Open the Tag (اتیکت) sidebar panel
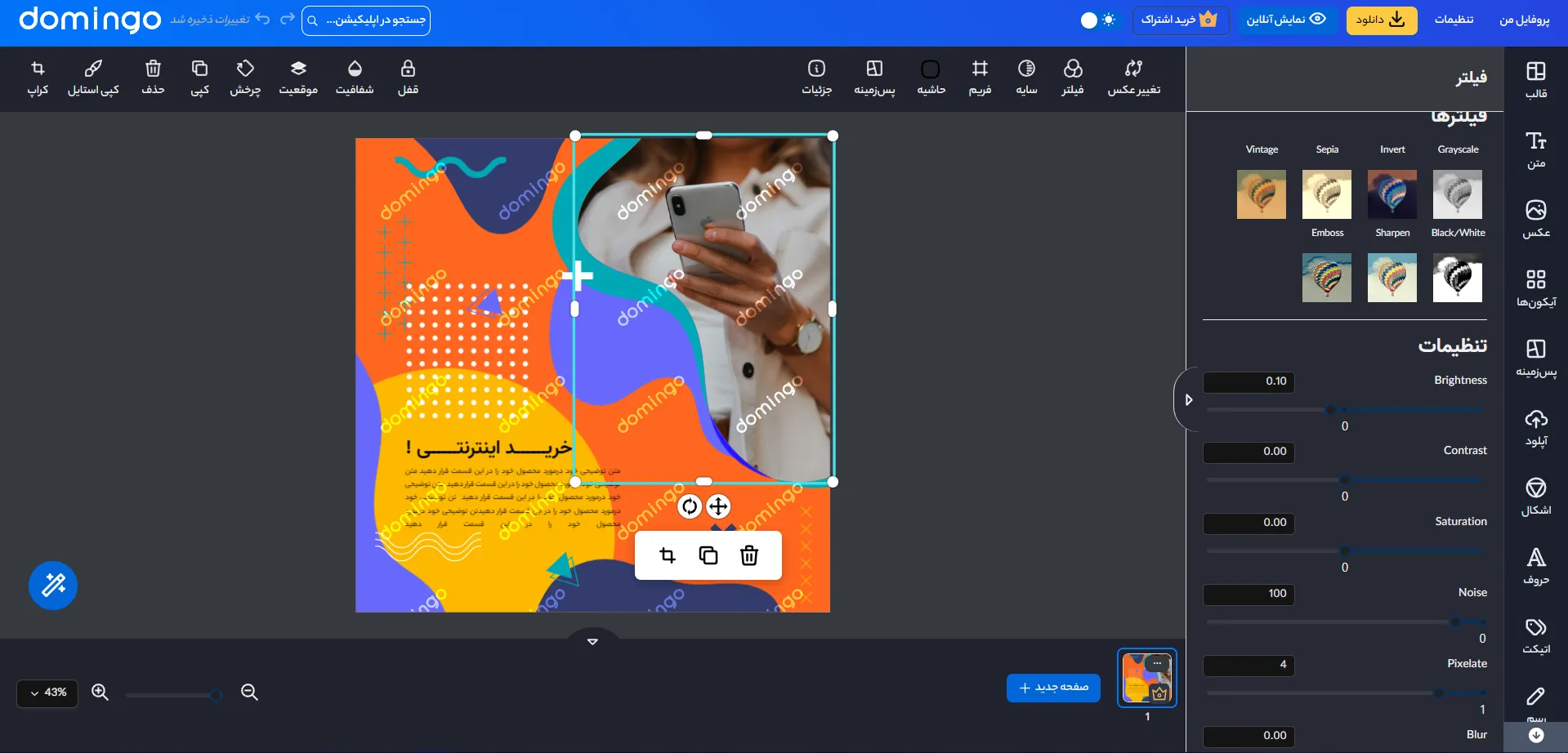1568x753 pixels. coord(1536,636)
